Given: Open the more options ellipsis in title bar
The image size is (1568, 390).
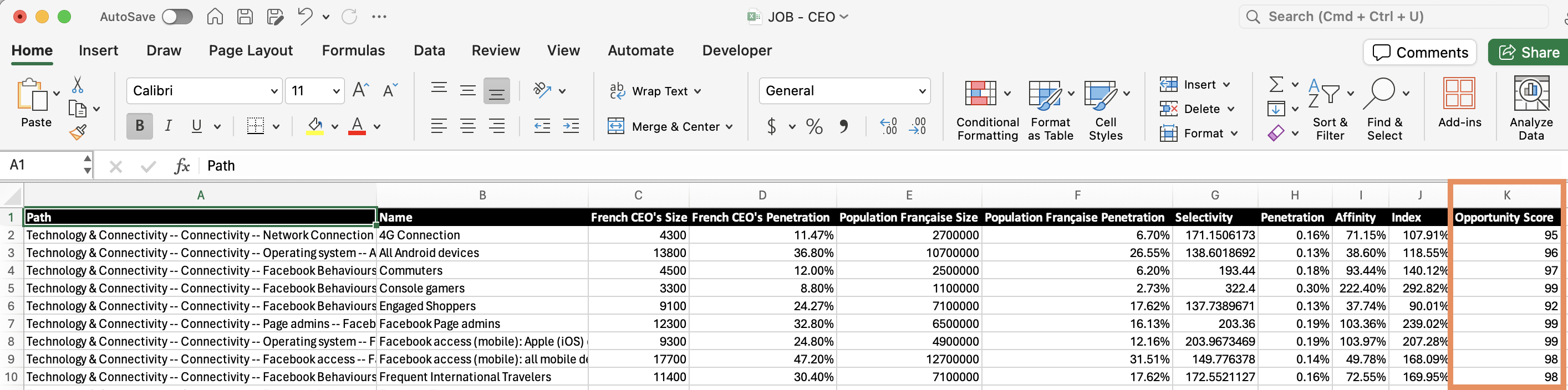Looking at the screenshot, I should [x=379, y=17].
